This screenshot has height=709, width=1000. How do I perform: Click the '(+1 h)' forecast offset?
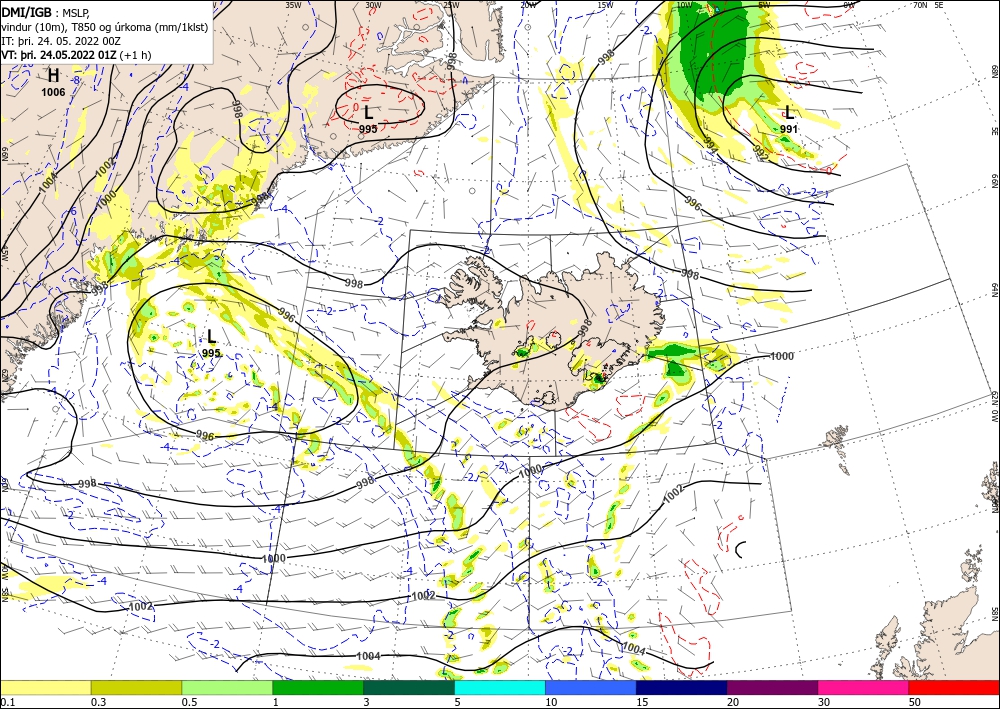click(x=135, y=55)
